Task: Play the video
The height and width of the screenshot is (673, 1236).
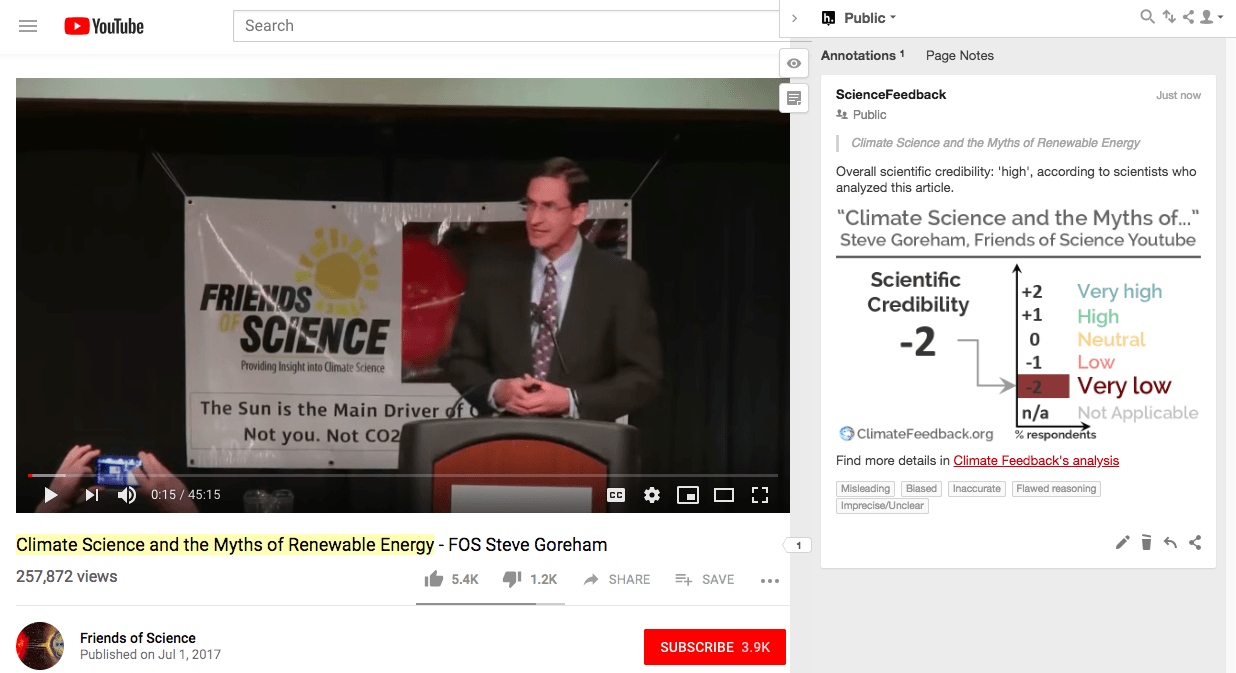Action: [x=51, y=495]
